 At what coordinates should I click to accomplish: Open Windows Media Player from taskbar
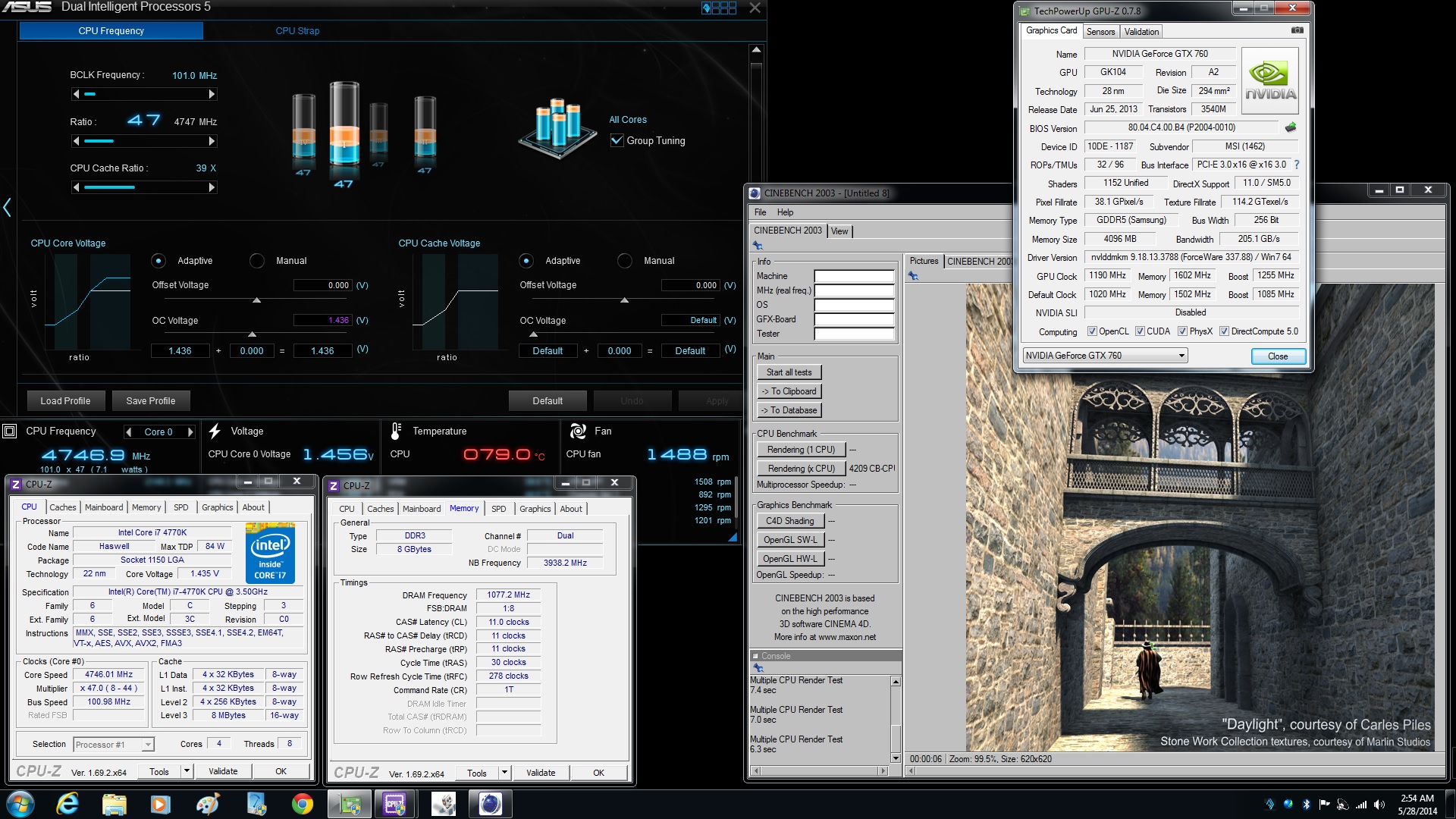[160, 804]
